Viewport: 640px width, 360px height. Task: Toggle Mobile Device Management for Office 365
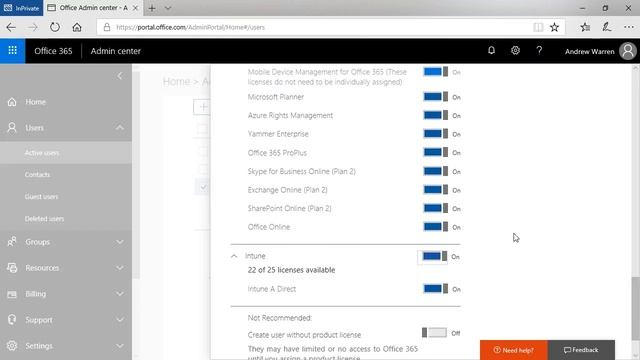(x=436, y=72)
